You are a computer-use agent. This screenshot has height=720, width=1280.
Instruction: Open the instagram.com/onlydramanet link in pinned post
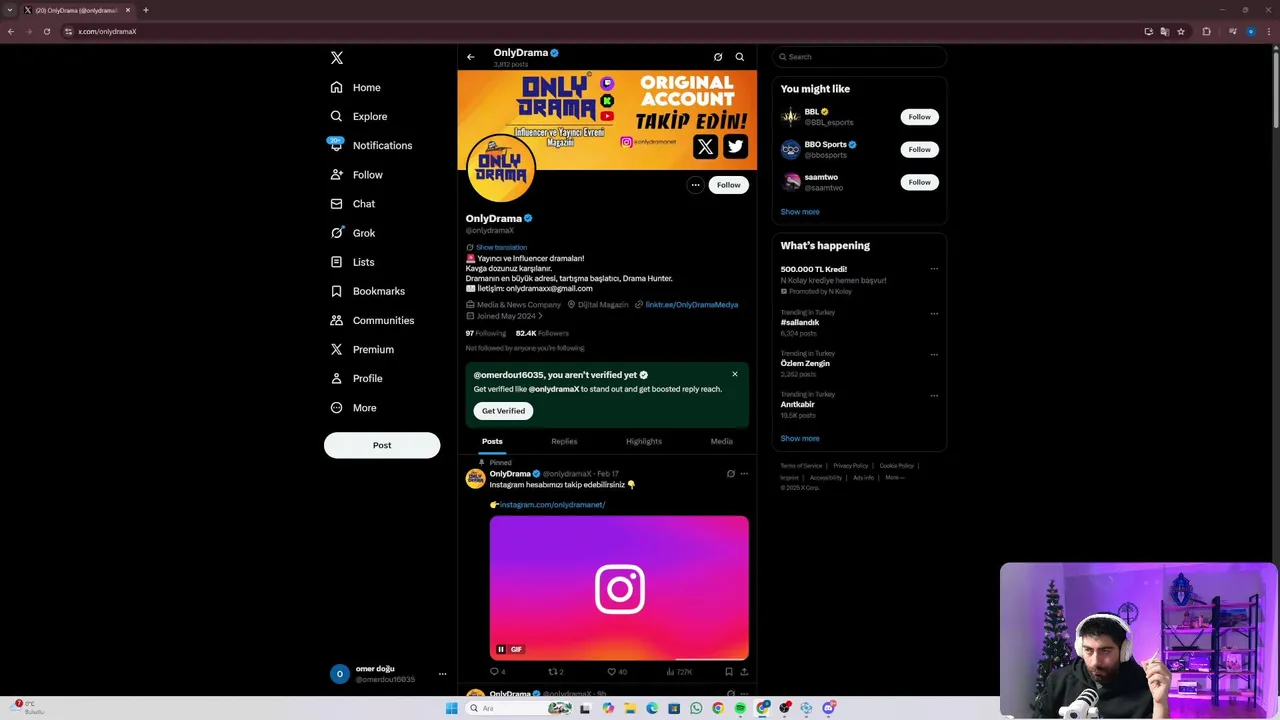pyautogui.click(x=552, y=505)
